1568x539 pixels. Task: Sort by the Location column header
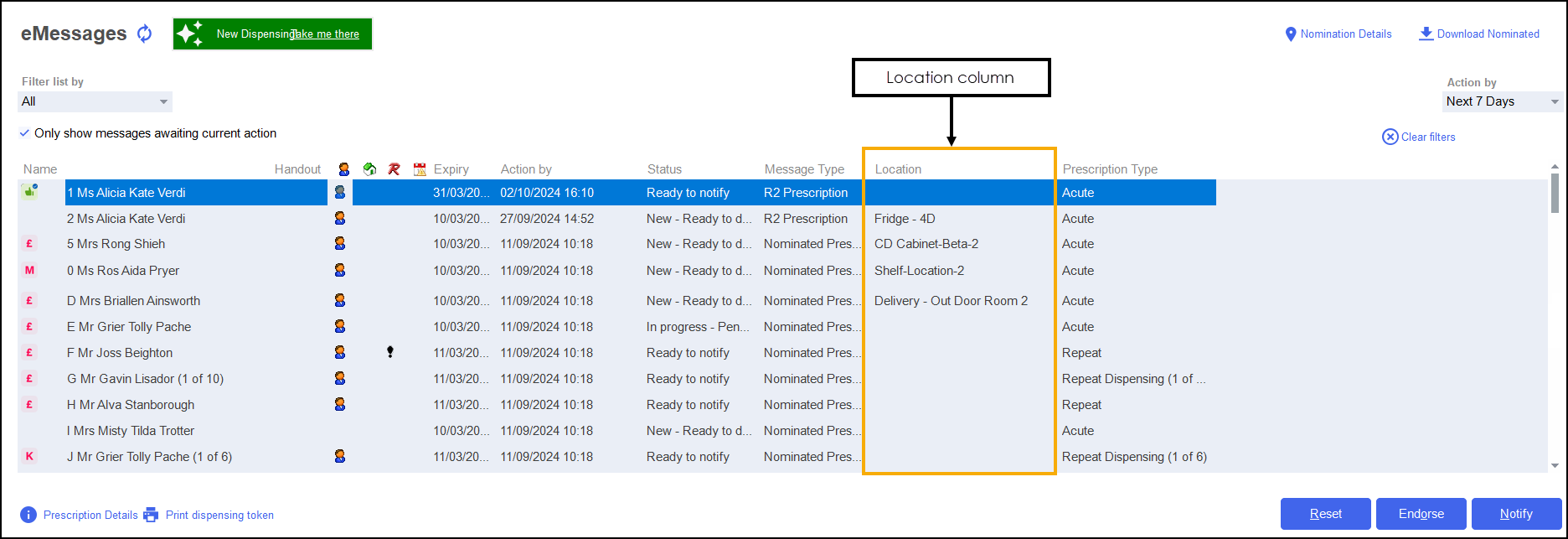pyautogui.click(x=898, y=169)
